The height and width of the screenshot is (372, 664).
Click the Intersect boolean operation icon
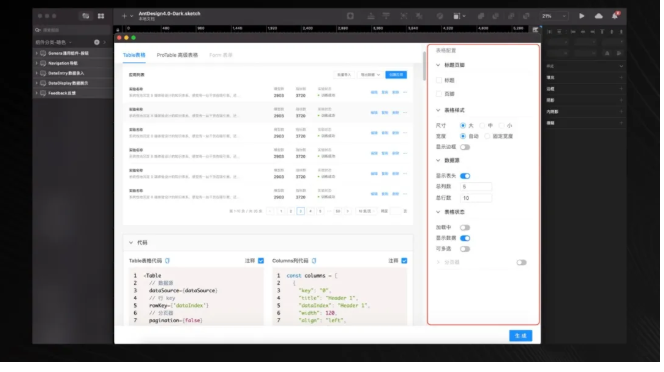pos(511,16)
